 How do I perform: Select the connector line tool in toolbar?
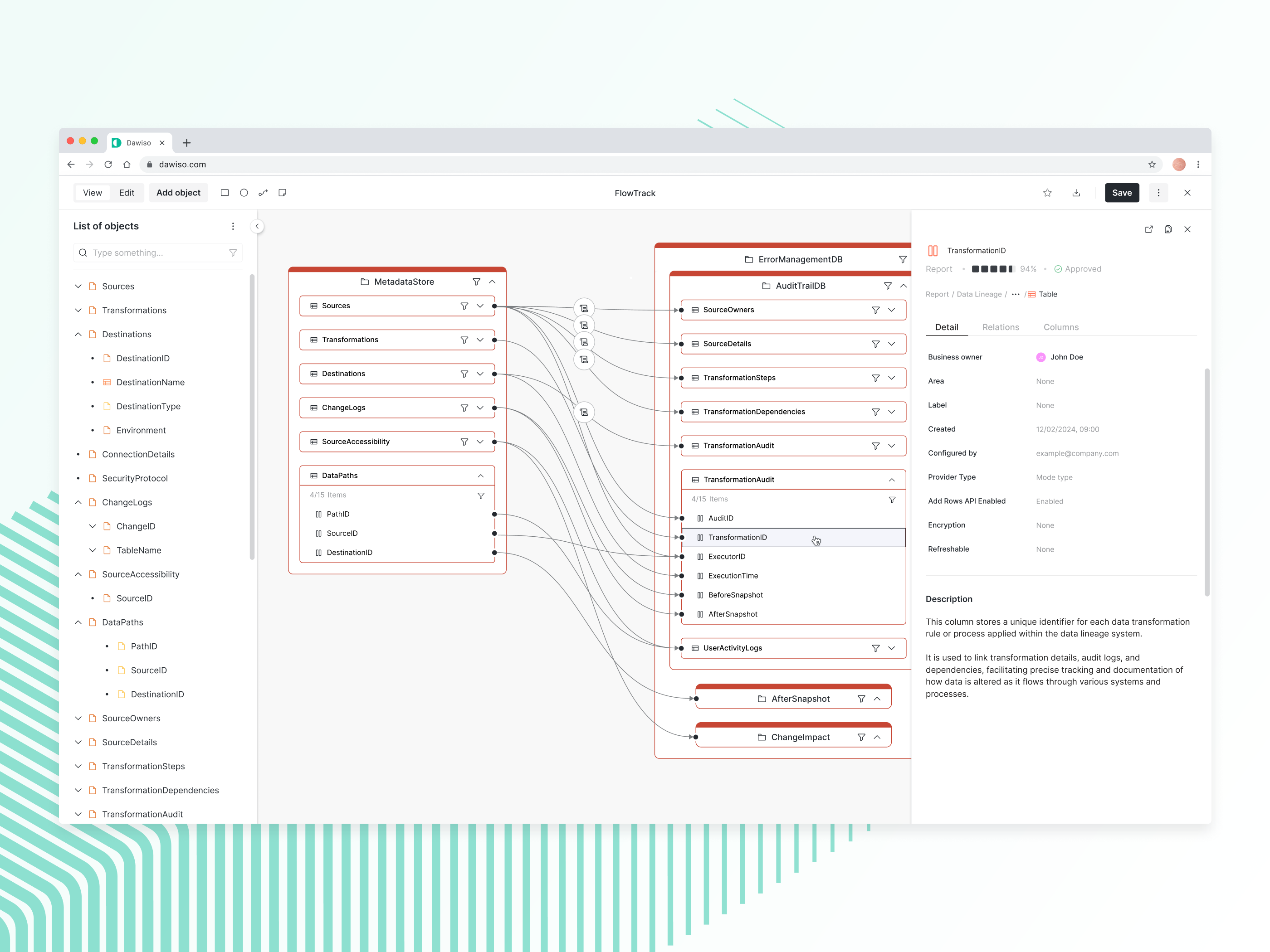[263, 192]
